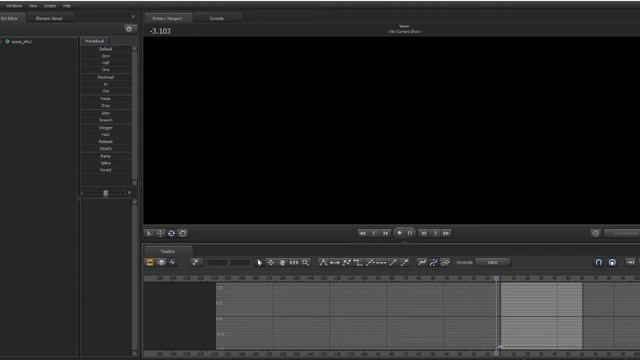Open the Window menu

14,6
